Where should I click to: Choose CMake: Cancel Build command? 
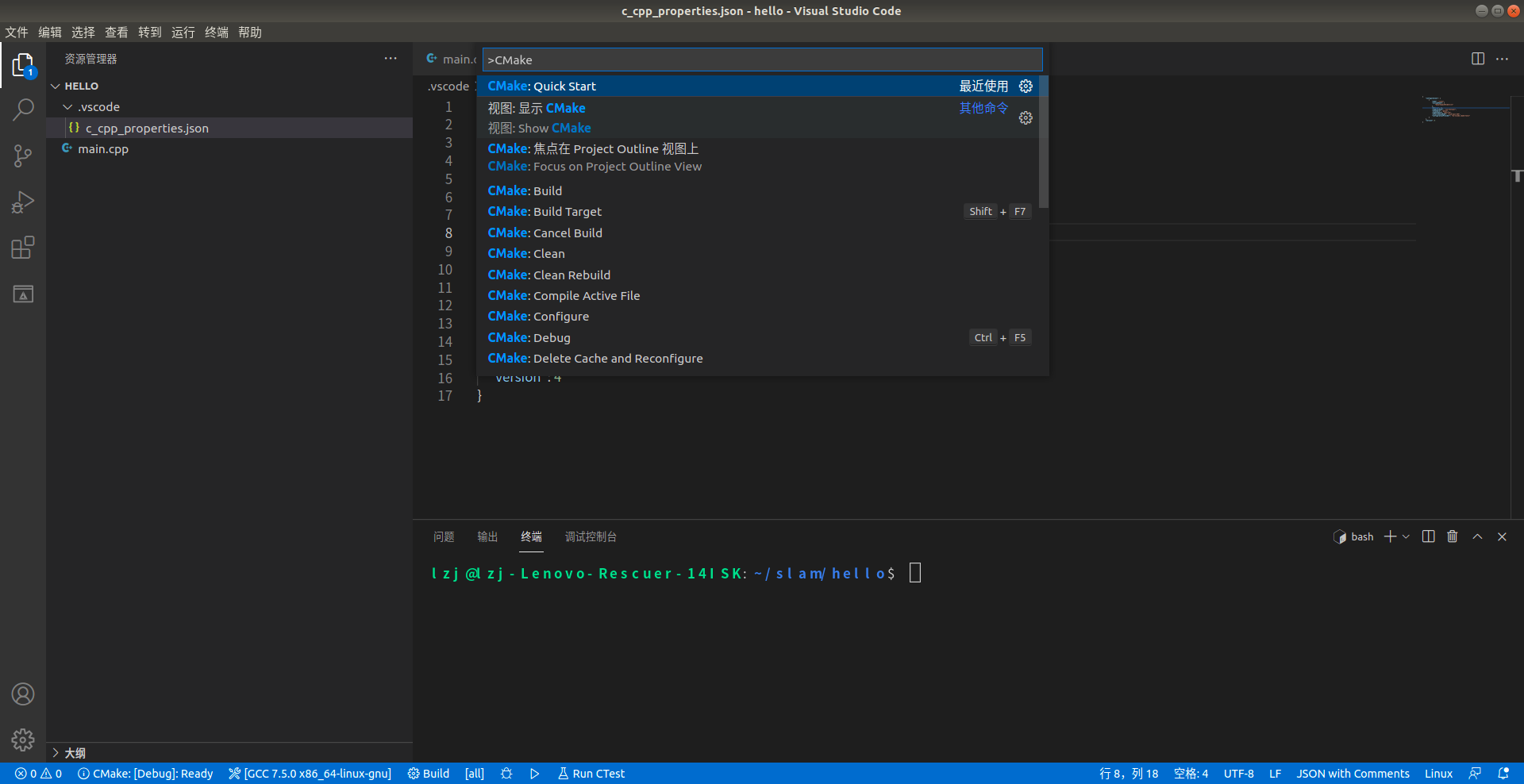coord(758,233)
